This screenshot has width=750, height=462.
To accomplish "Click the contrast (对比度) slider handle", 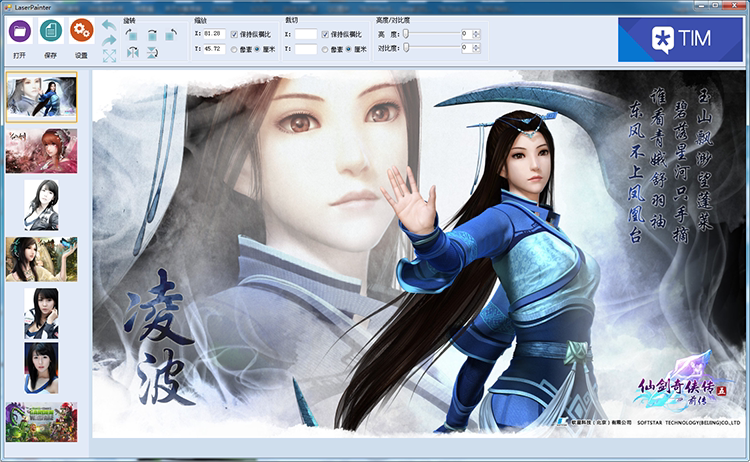I will (406, 48).
